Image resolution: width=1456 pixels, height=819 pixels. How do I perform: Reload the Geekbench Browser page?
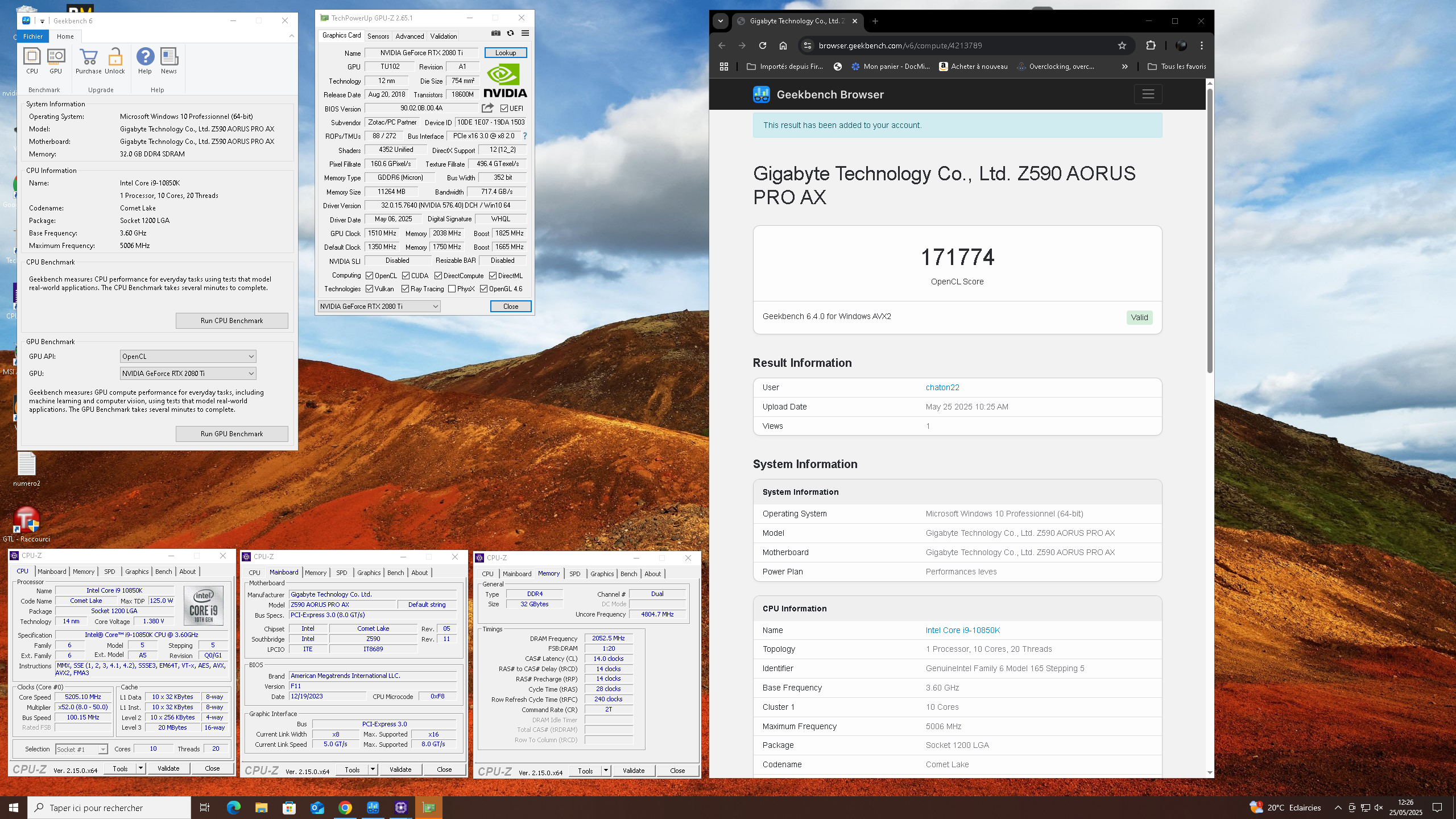(x=763, y=45)
